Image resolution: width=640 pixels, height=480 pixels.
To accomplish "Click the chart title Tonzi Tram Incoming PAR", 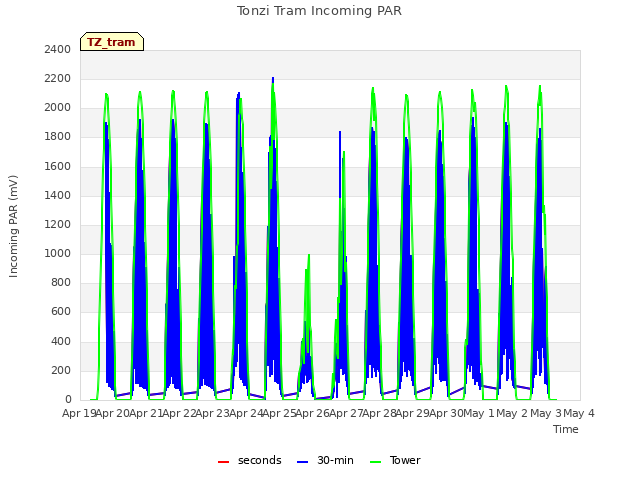I will coord(319,11).
